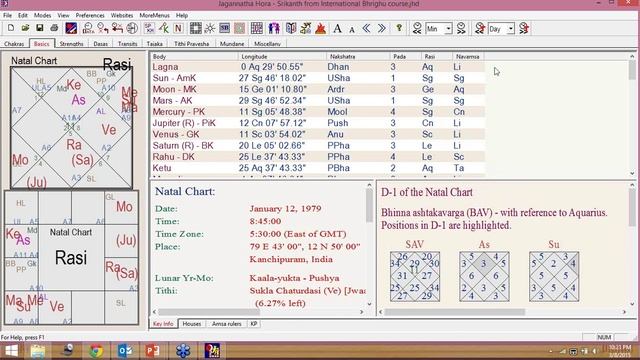Click the New chart icon
The width and height of the screenshot is (640, 360).
click(x=11, y=28)
